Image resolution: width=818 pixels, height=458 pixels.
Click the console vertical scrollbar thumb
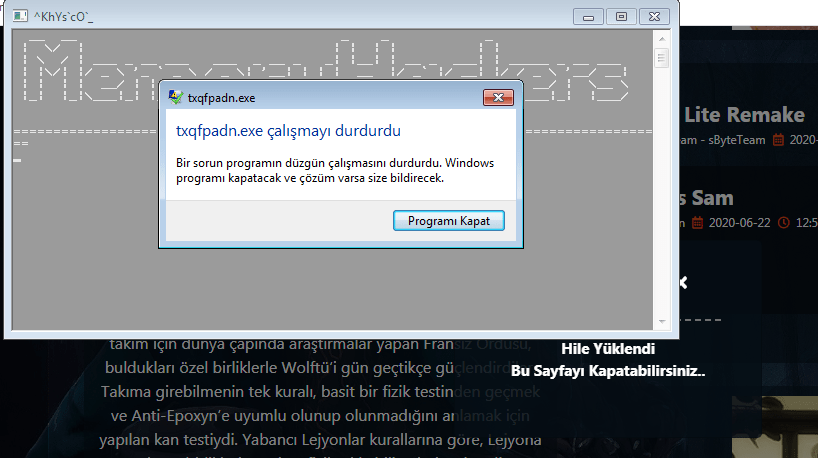pos(661,58)
